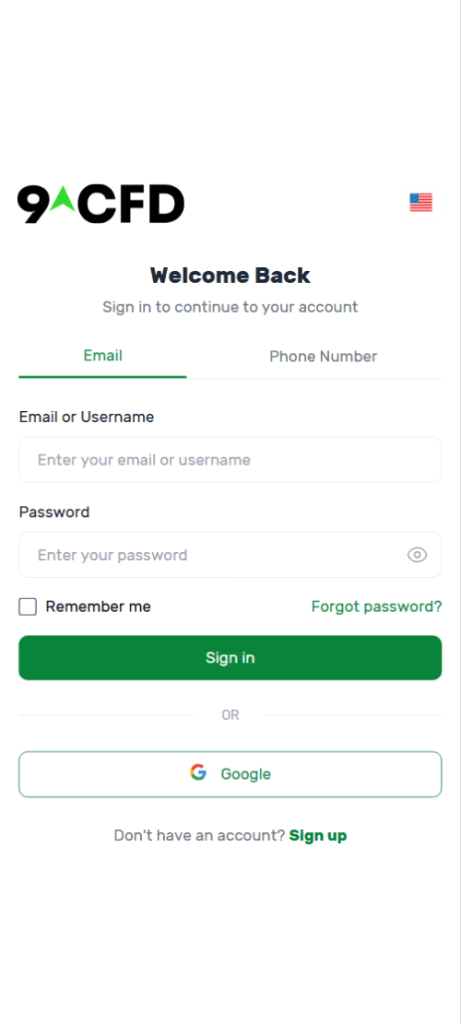
Task: Click the Don't have an account? text
Action: point(200,835)
